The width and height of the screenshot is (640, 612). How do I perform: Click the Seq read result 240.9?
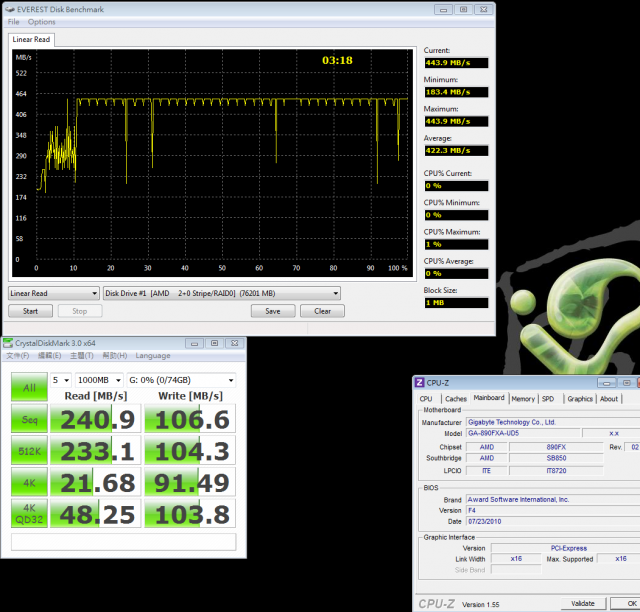[96, 419]
